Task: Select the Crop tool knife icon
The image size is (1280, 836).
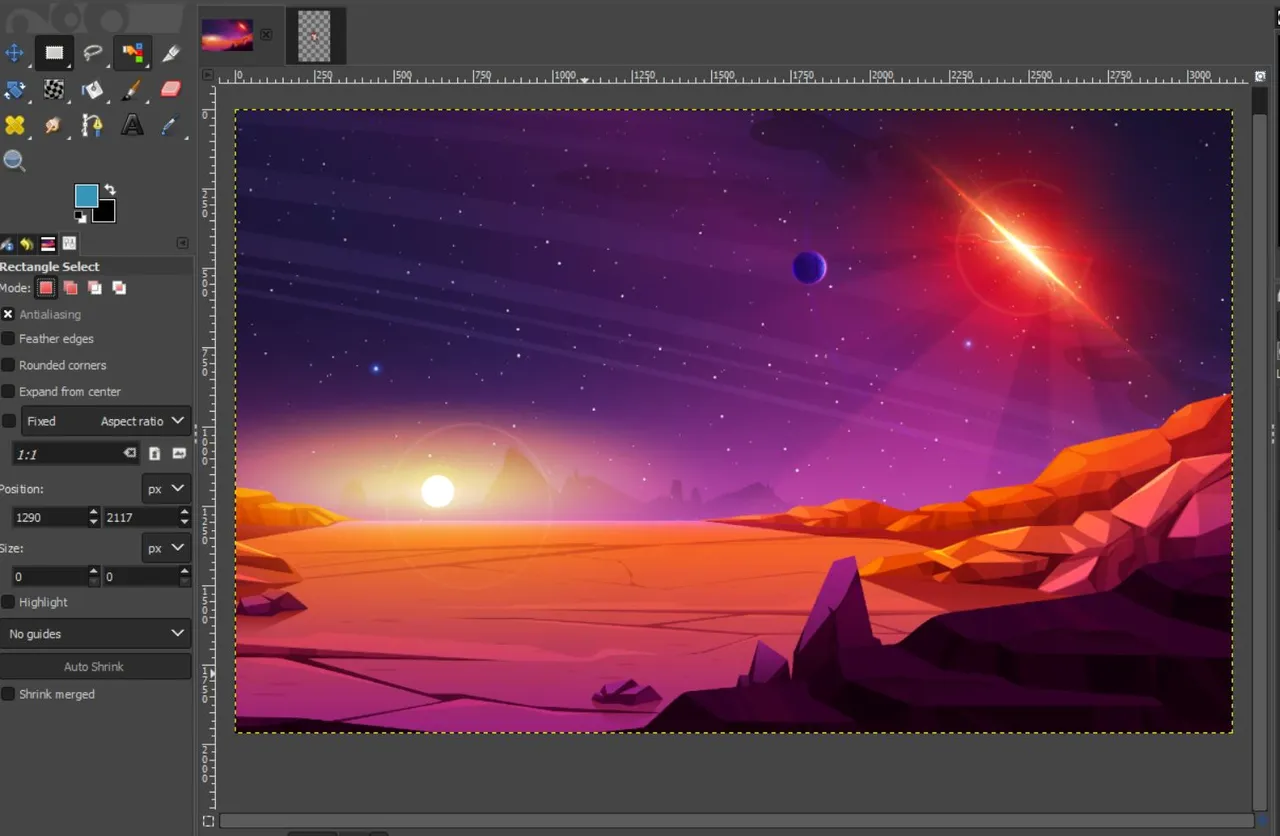Action: [171, 53]
